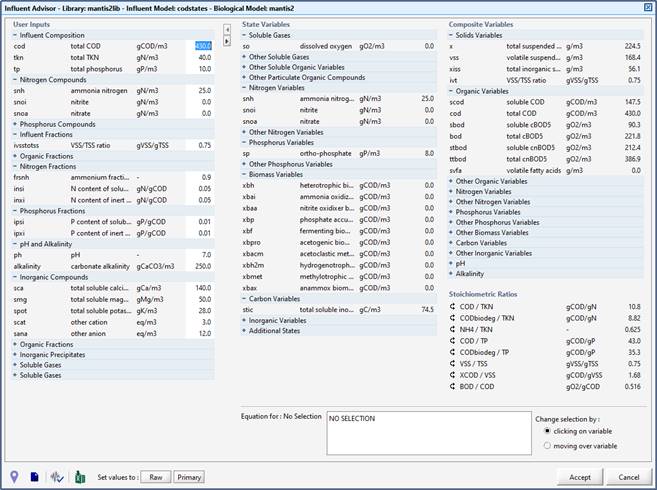Expand the Other Organic Variables section
The height and width of the screenshot is (490, 657).
(451, 181)
